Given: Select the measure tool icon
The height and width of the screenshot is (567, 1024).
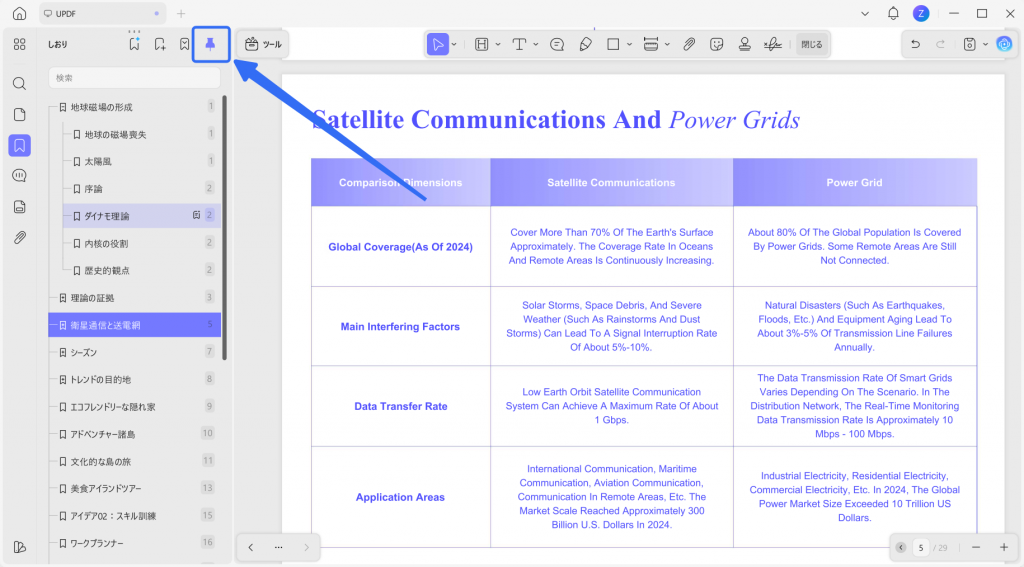Looking at the screenshot, I should (650, 44).
